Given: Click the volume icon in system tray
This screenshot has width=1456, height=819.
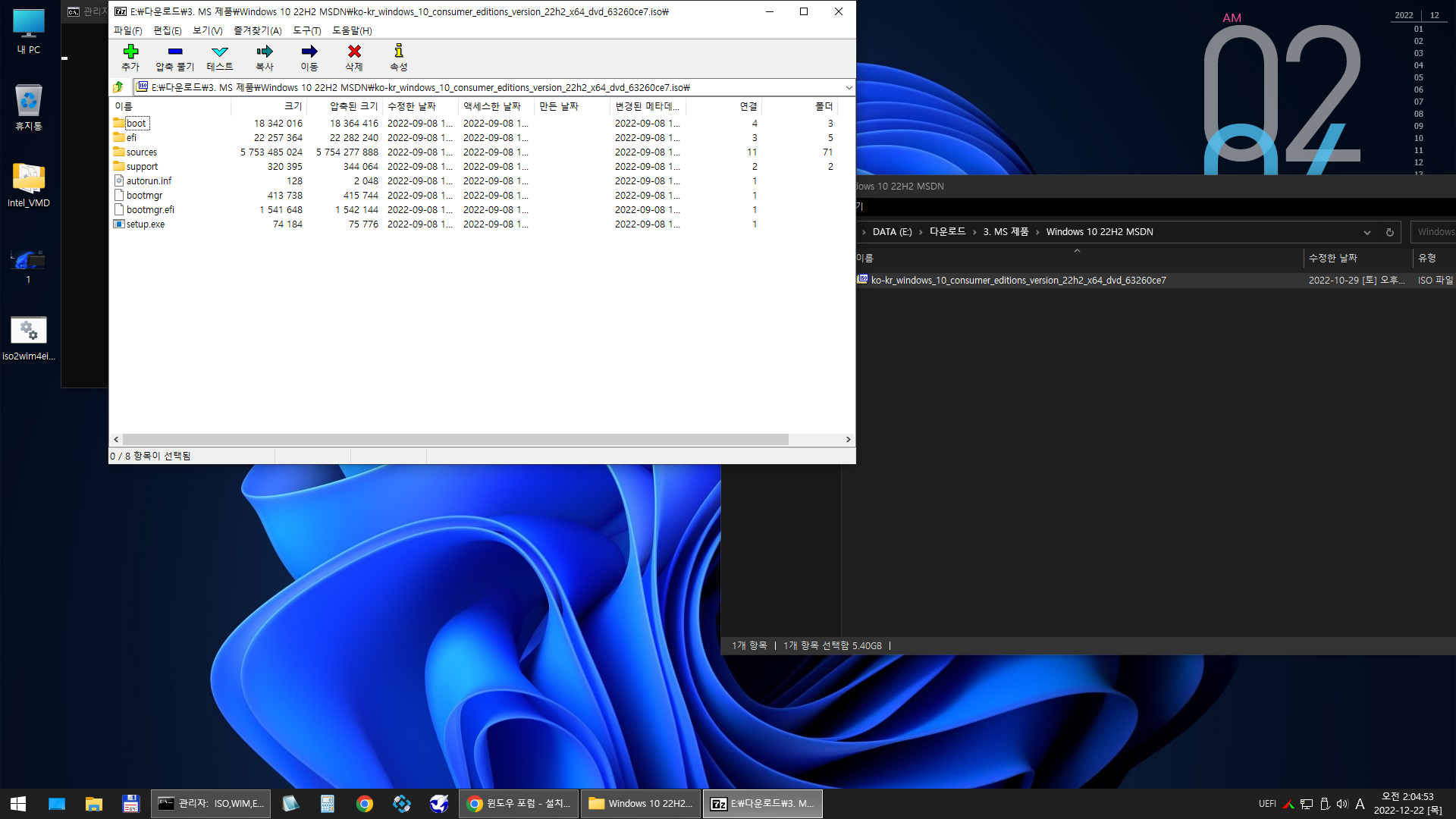Looking at the screenshot, I should 1342,804.
